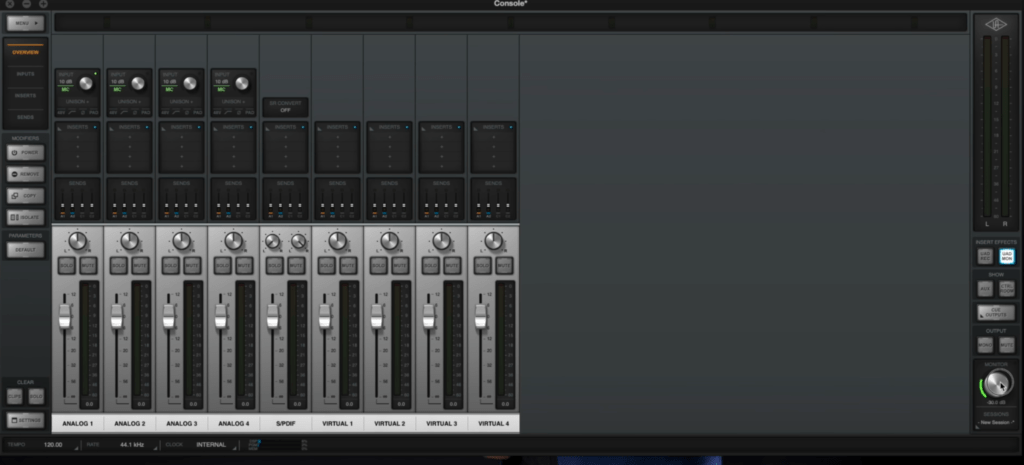Toggle 48V phantom power on Analog 1
Viewport: 1024px width, 465px height.
59,112
